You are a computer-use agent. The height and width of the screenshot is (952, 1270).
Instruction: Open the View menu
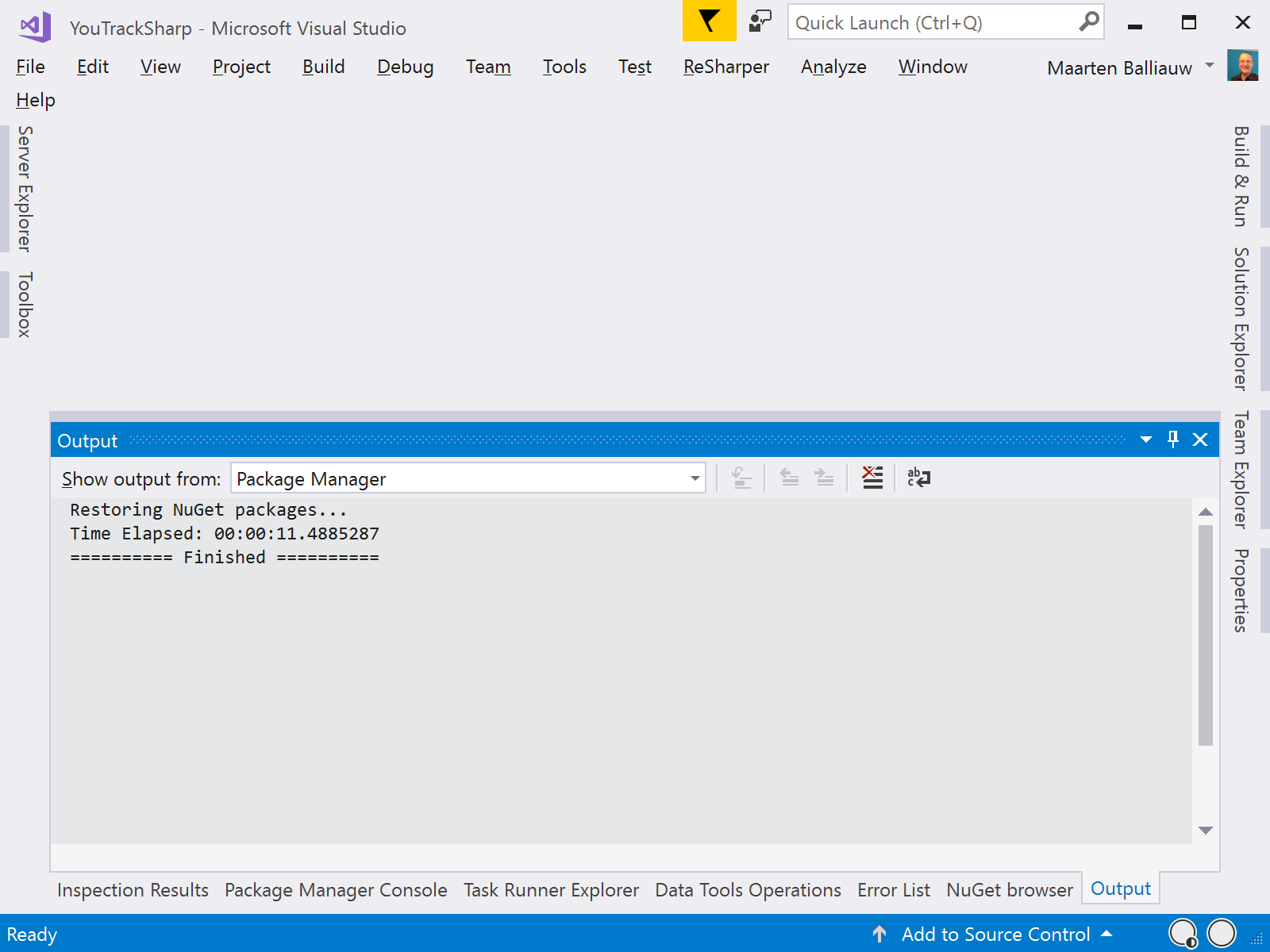pyautogui.click(x=160, y=67)
